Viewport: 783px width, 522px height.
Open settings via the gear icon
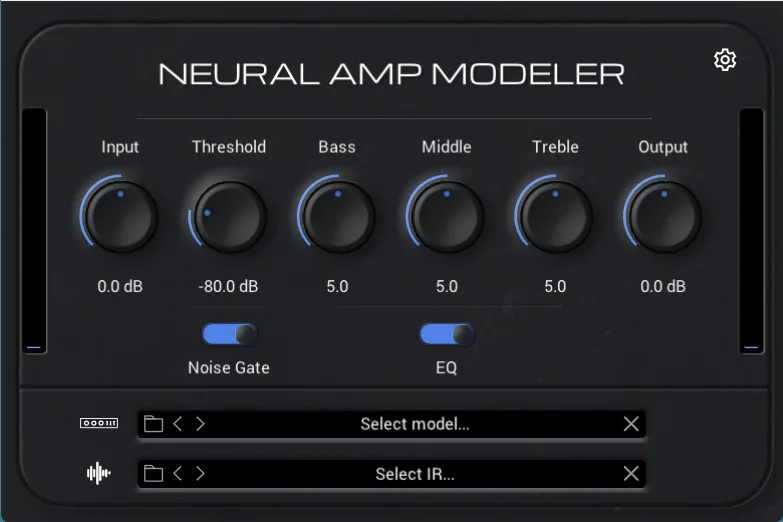[725, 60]
